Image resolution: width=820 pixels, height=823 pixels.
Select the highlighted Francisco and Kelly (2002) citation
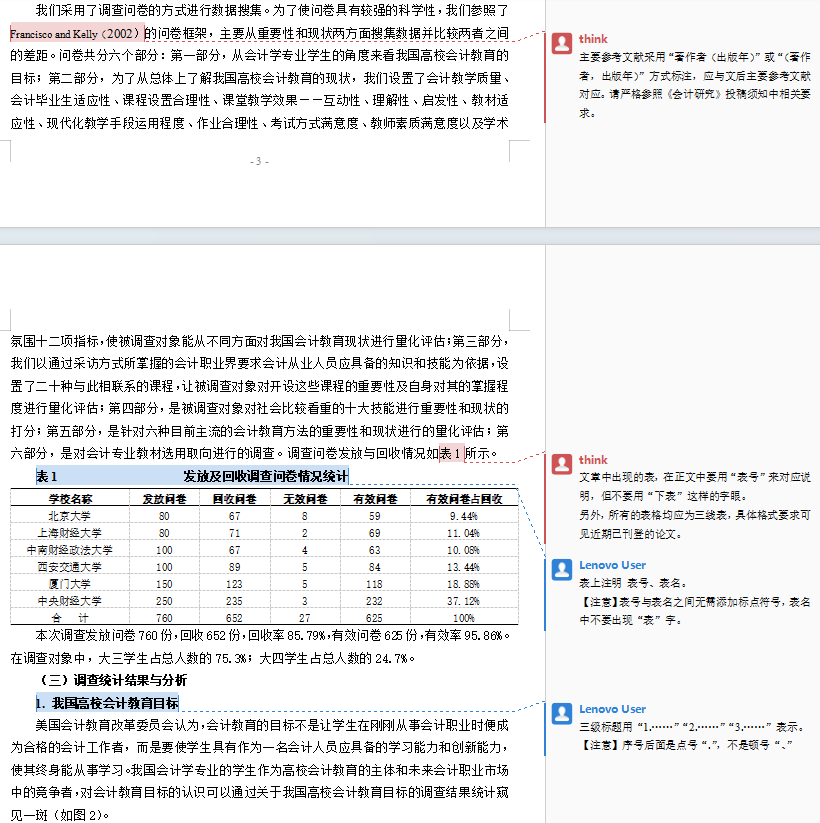[x=77, y=34]
